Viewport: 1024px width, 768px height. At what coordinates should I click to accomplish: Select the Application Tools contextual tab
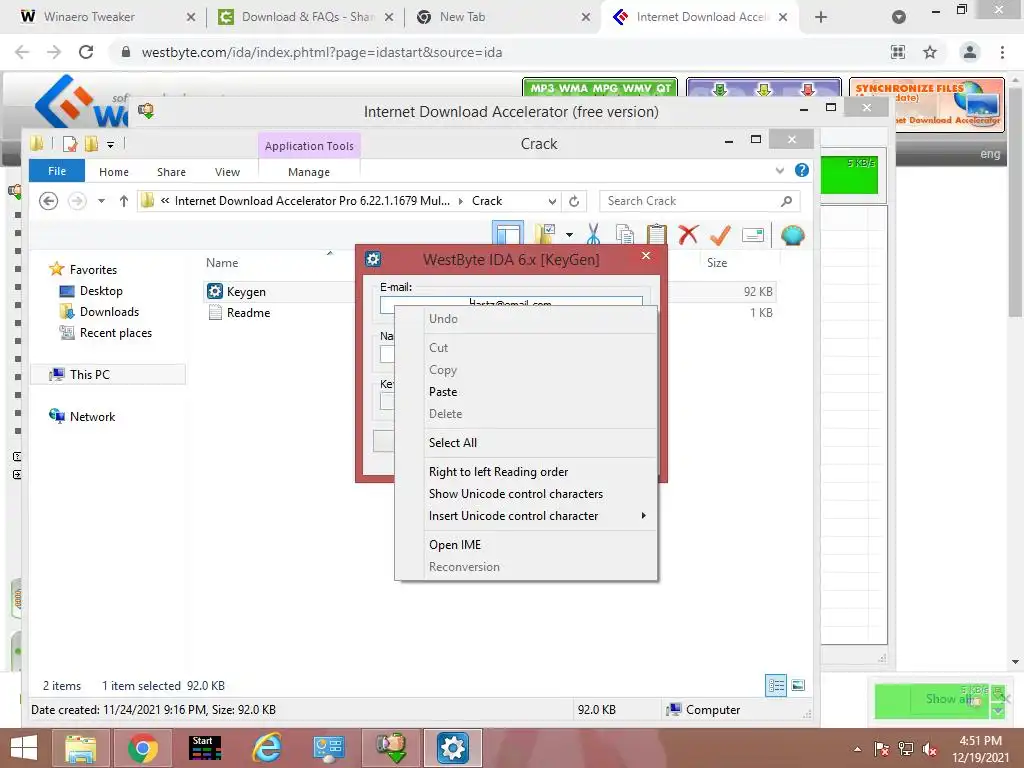click(309, 146)
